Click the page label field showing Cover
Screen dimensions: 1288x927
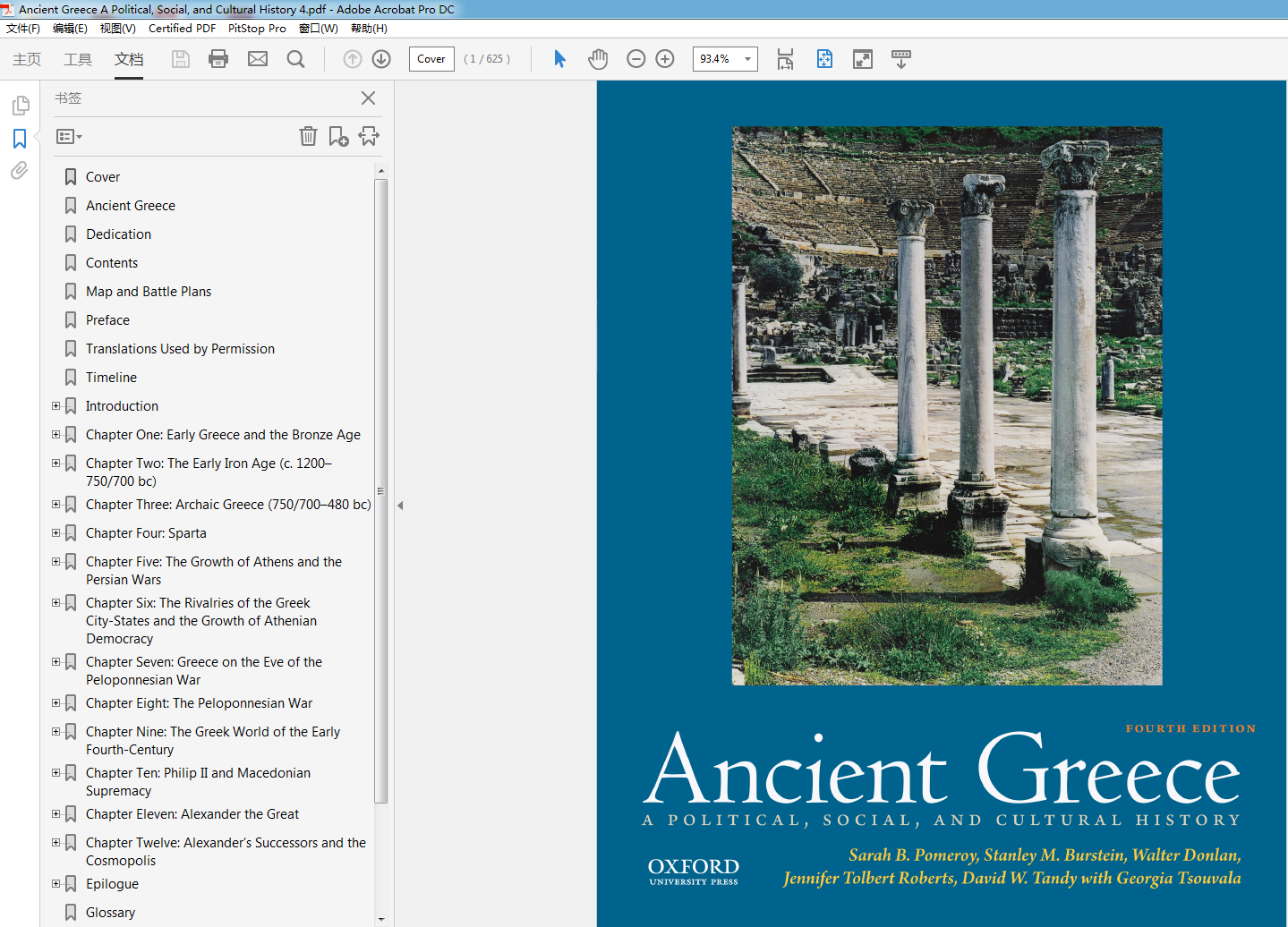431,59
